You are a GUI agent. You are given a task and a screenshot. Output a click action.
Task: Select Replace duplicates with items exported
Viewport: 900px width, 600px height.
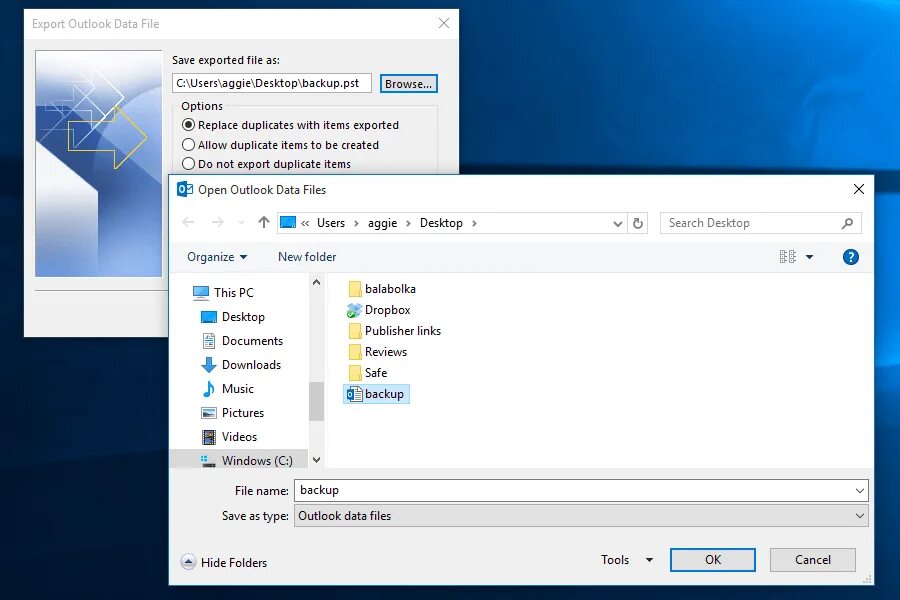click(189, 124)
